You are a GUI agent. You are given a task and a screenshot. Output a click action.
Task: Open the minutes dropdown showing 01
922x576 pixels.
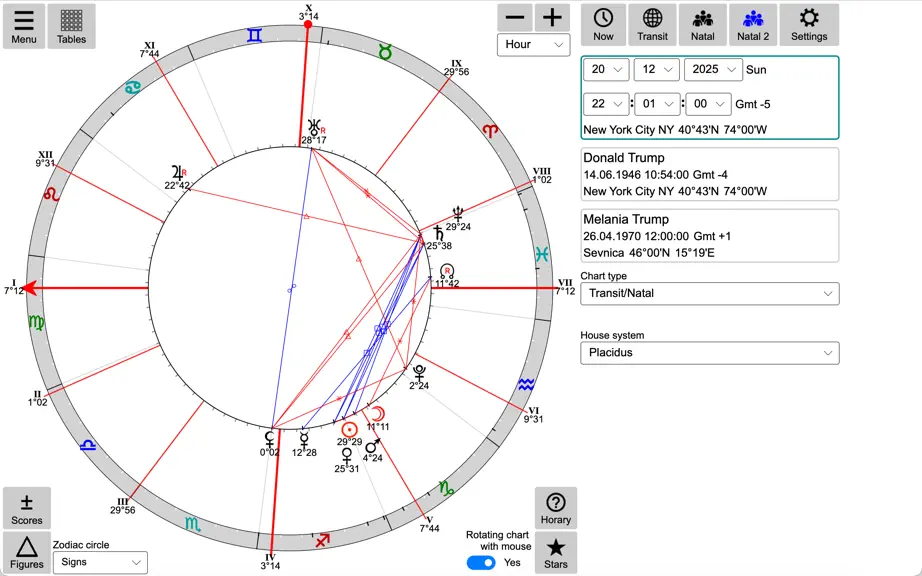(x=657, y=104)
